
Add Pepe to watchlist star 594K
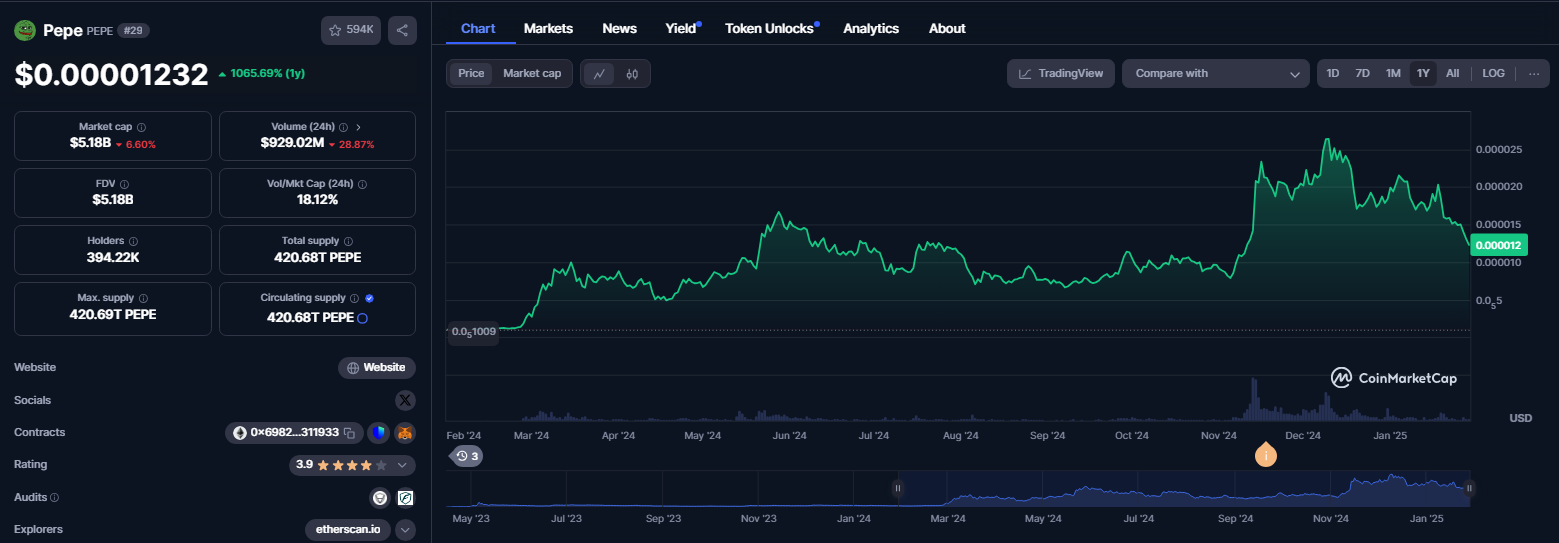coord(351,30)
